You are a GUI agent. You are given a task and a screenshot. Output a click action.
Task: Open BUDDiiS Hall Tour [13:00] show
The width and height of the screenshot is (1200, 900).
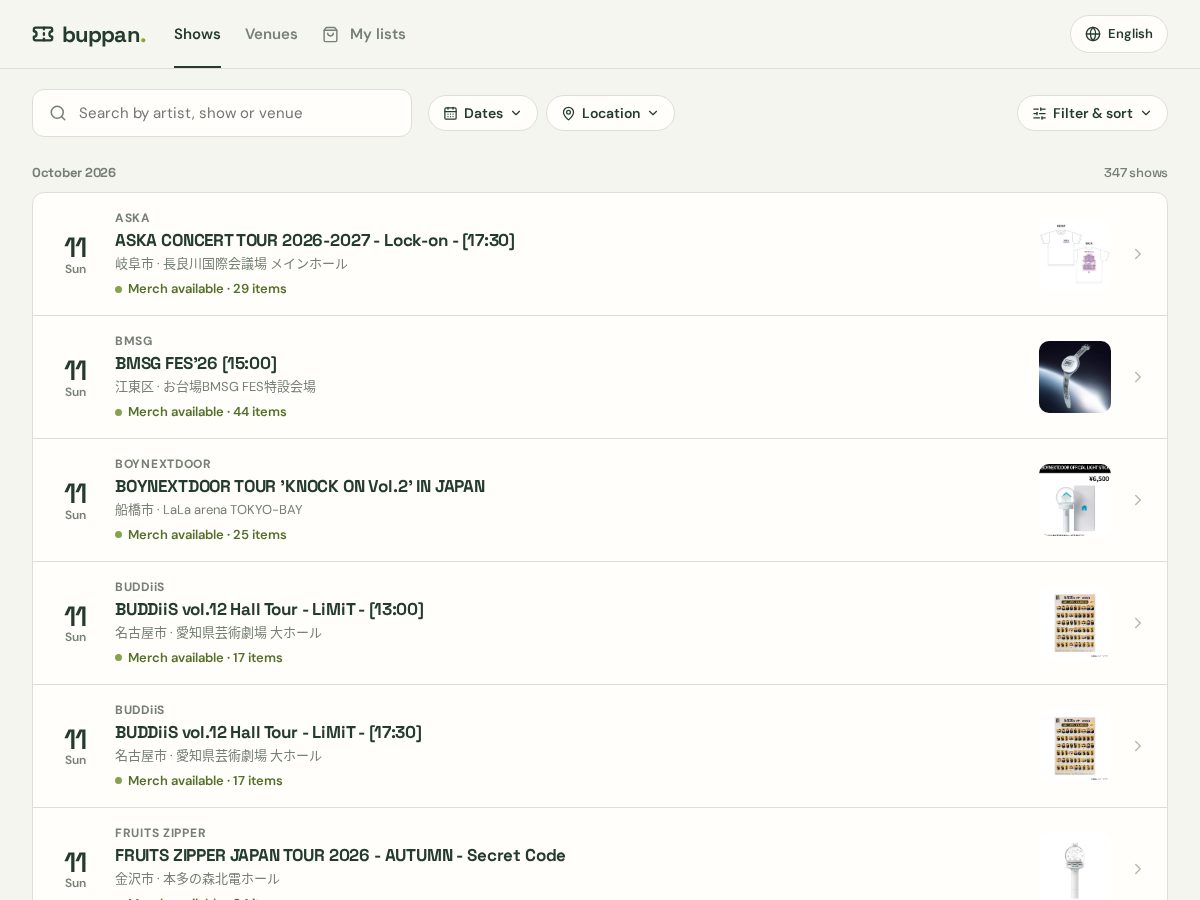click(x=269, y=609)
